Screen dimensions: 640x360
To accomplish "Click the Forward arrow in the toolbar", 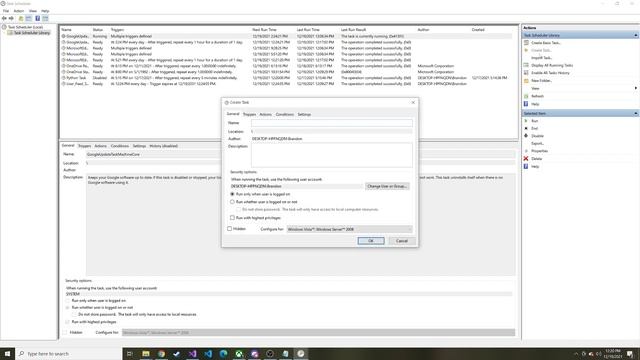I will pos(11,18).
